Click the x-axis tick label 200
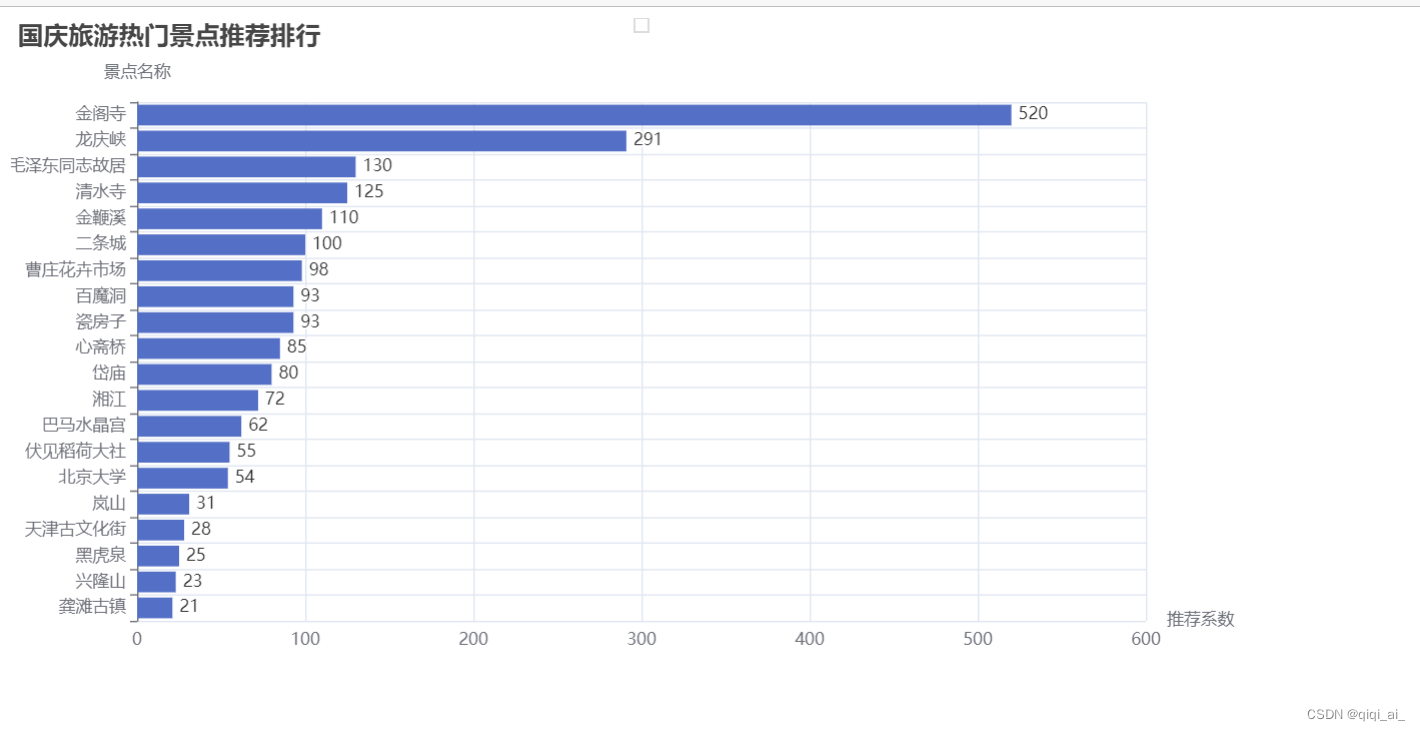The height and width of the screenshot is (731, 1420). click(x=473, y=640)
